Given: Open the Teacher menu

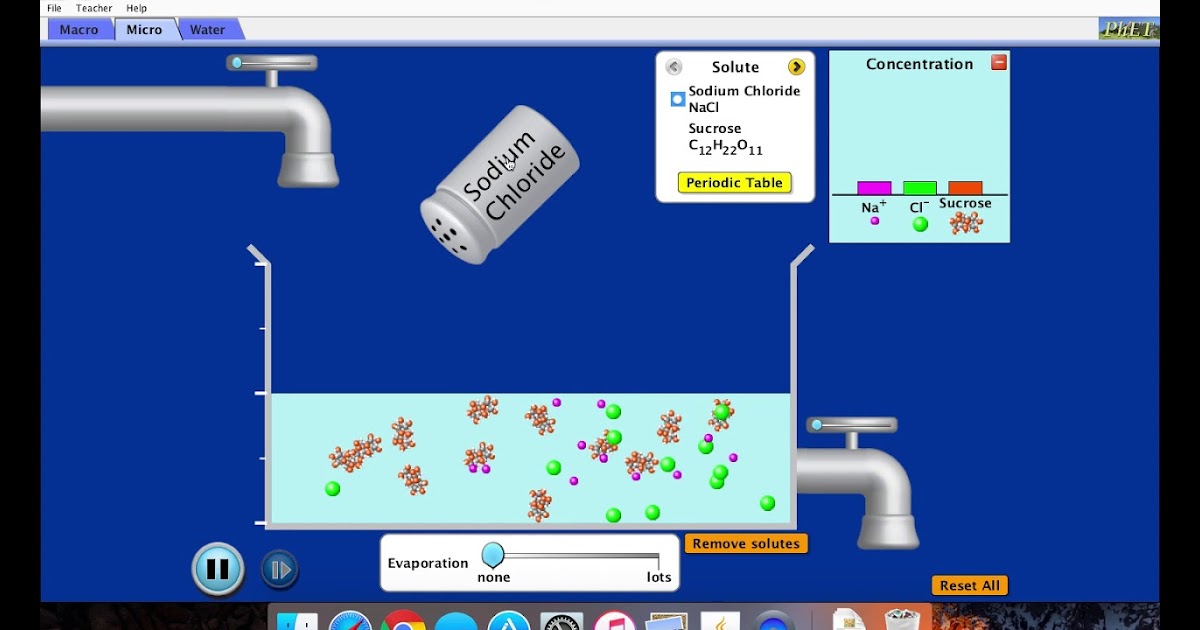Looking at the screenshot, I should click(94, 8).
